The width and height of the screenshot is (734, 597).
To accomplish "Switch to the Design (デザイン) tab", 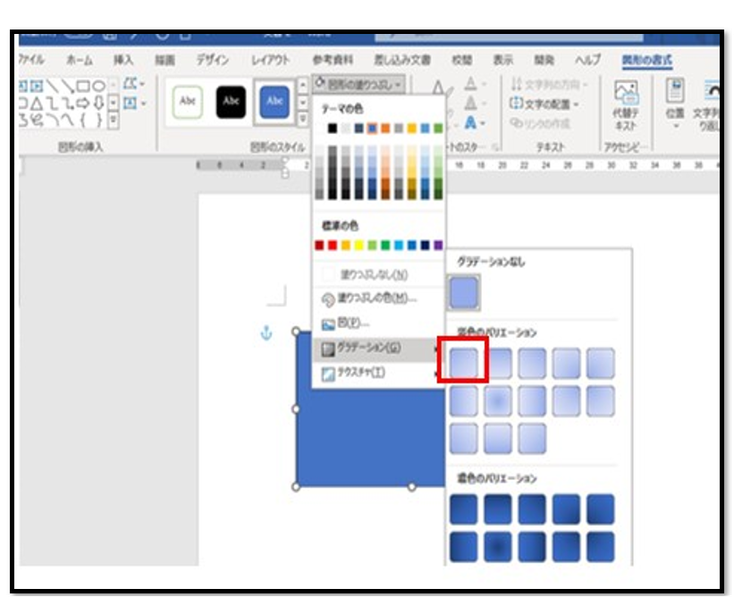I will tap(213, 60).
